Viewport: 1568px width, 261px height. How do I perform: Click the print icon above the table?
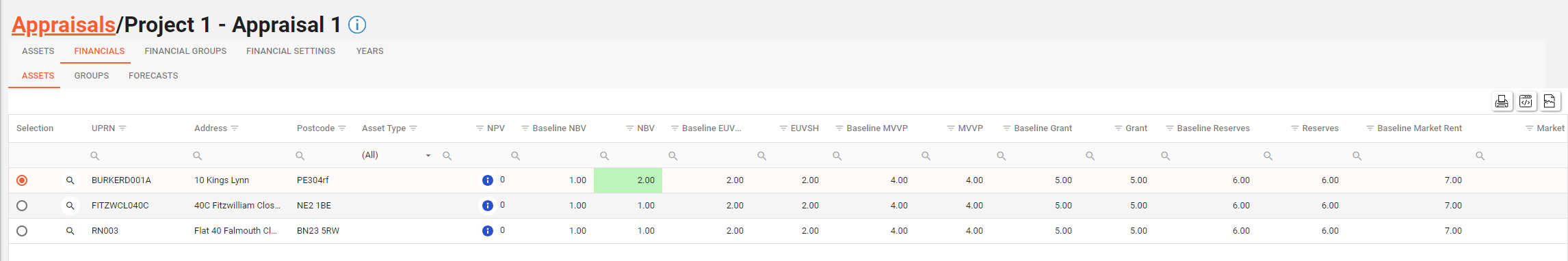pyautogui.click(x=1502, y=101)
